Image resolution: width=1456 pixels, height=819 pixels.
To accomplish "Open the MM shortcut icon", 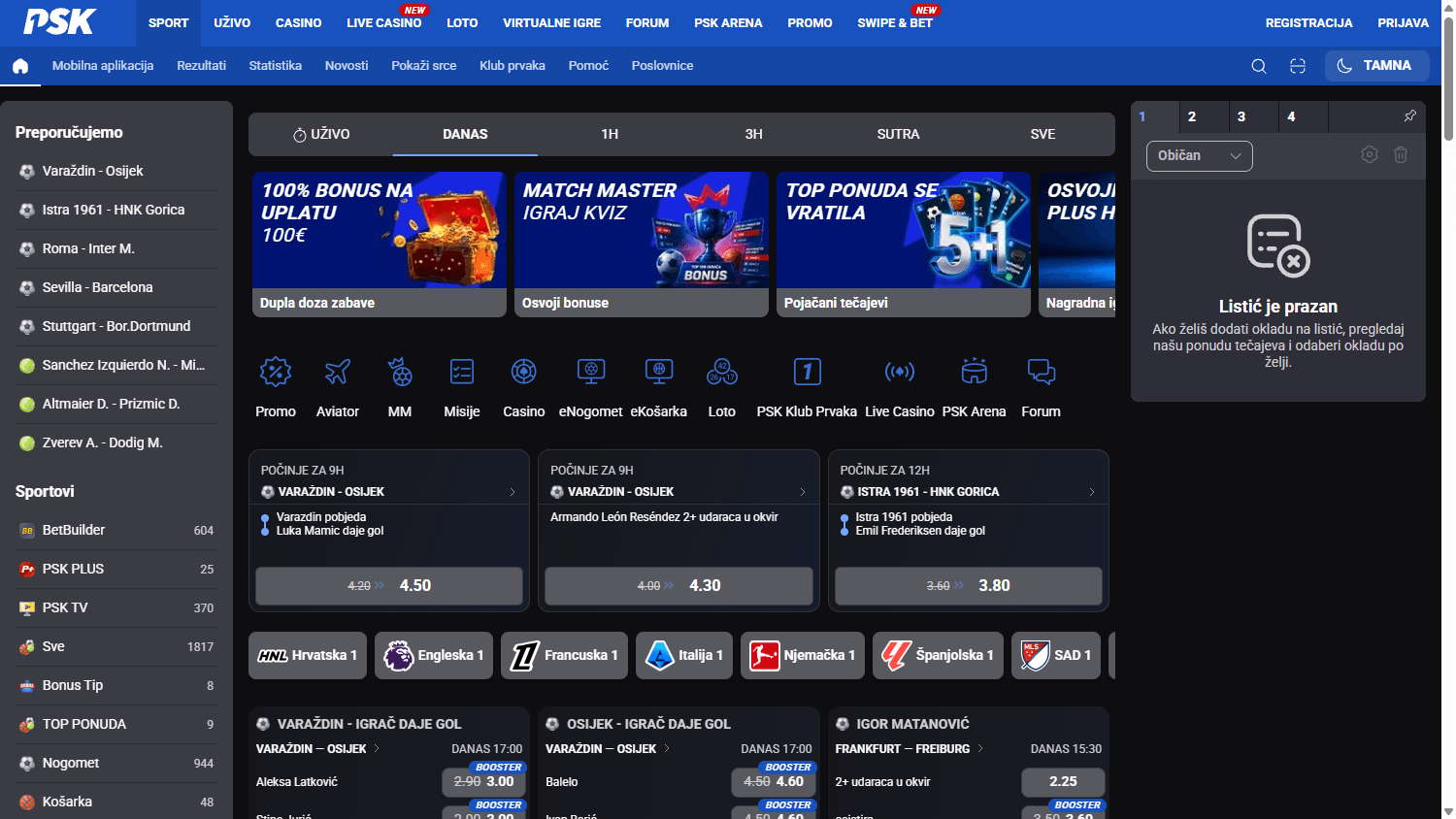I will (400, 372).
